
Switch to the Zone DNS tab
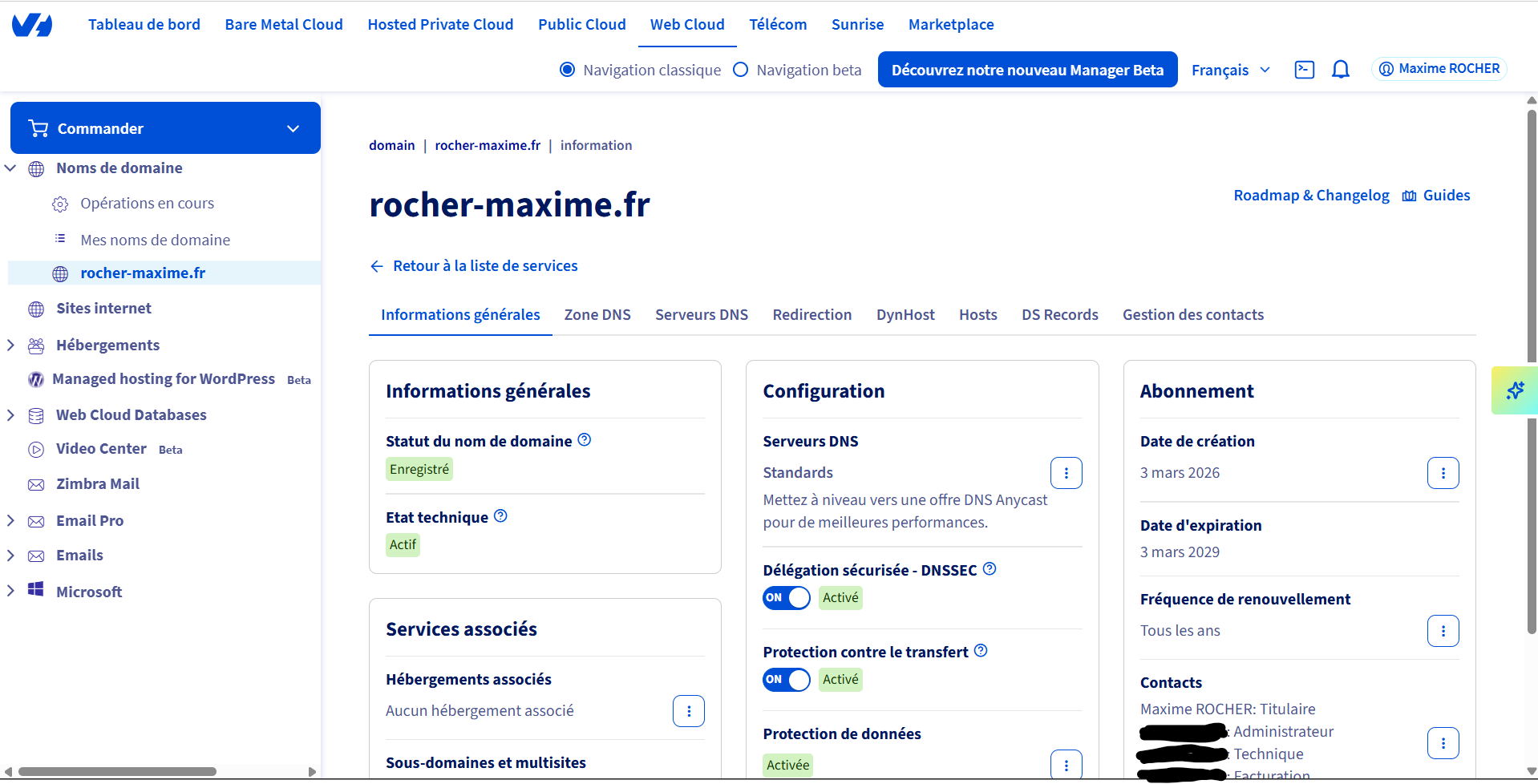coord(597,314)
